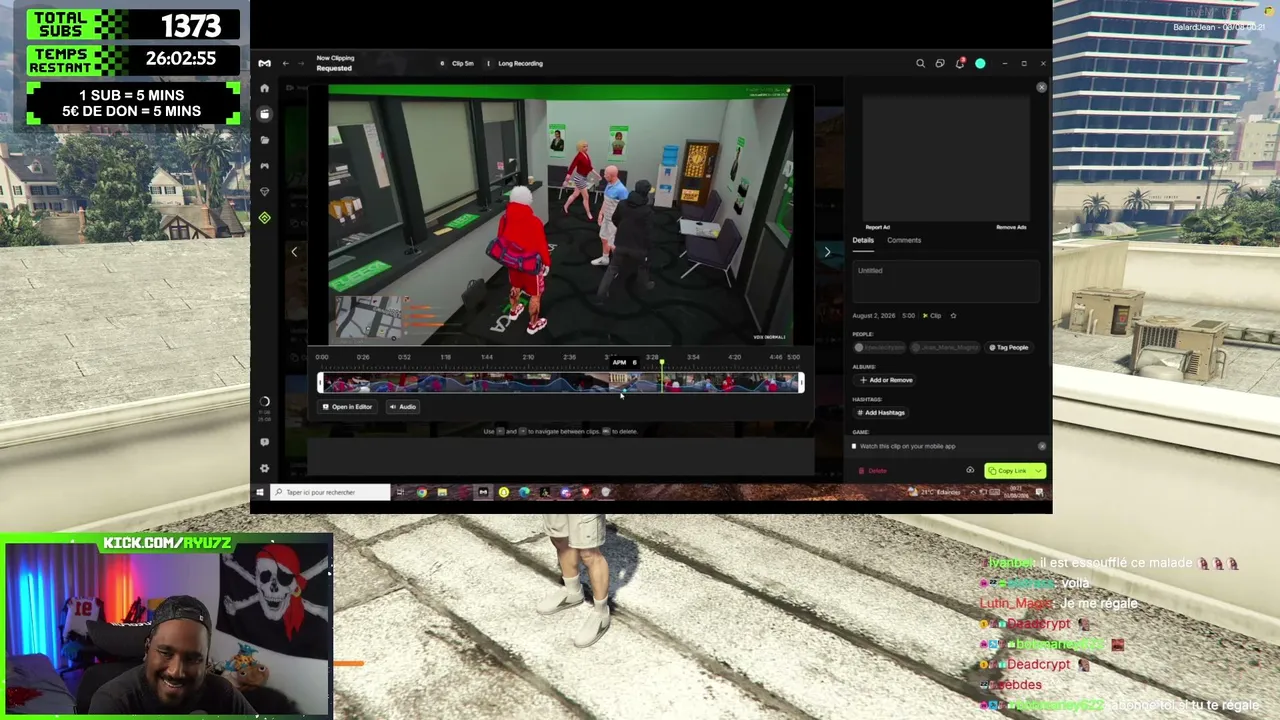
Task: Open the clips library sidebar icon
Action: click(264, 114)
